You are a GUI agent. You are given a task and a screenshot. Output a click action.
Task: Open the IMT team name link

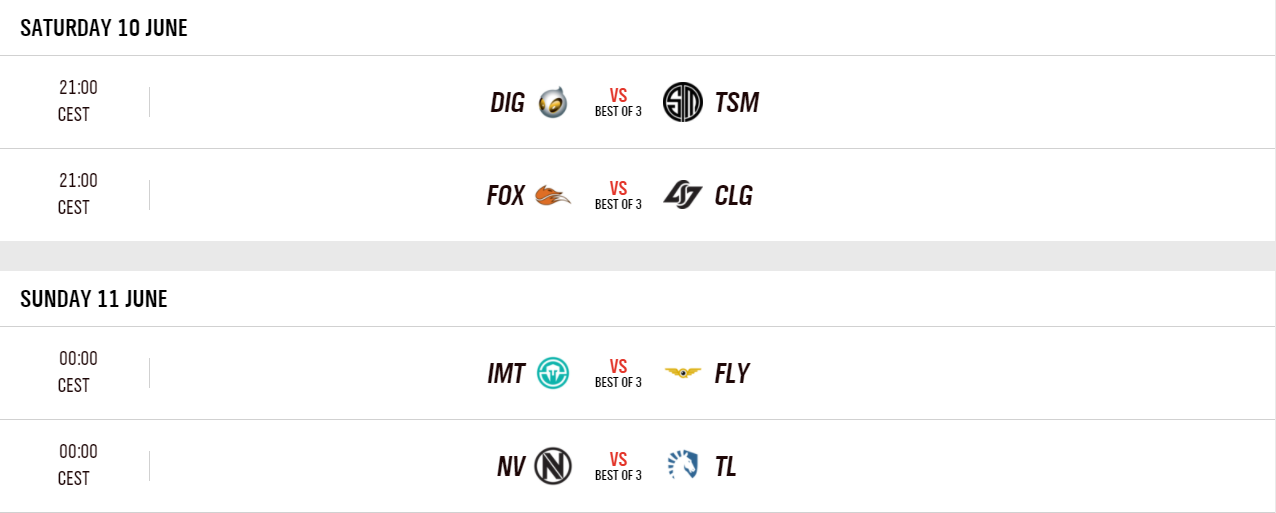506,373
